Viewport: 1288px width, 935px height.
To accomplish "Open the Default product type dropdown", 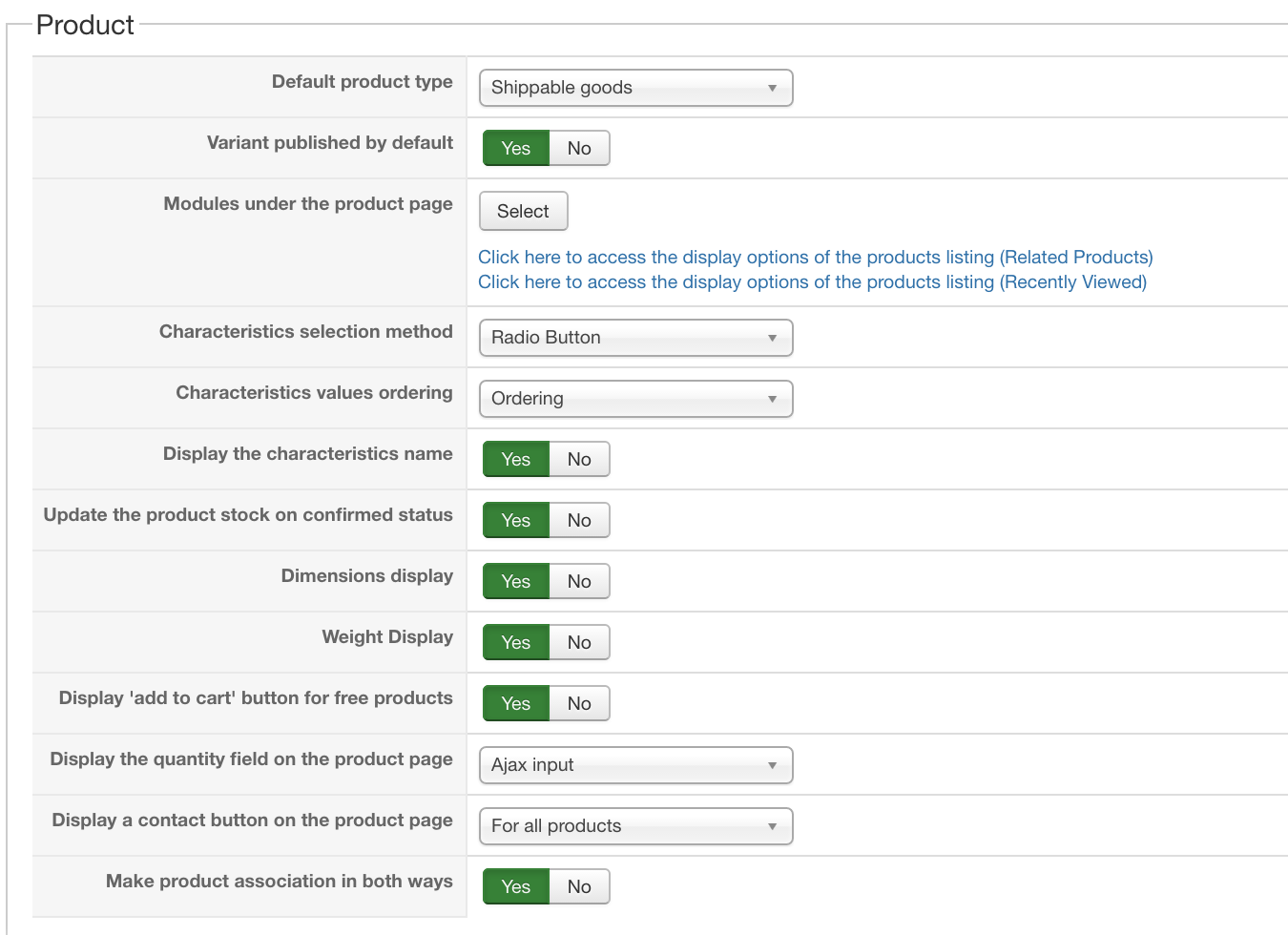I will pyautogui.click(x=635, y=88).
